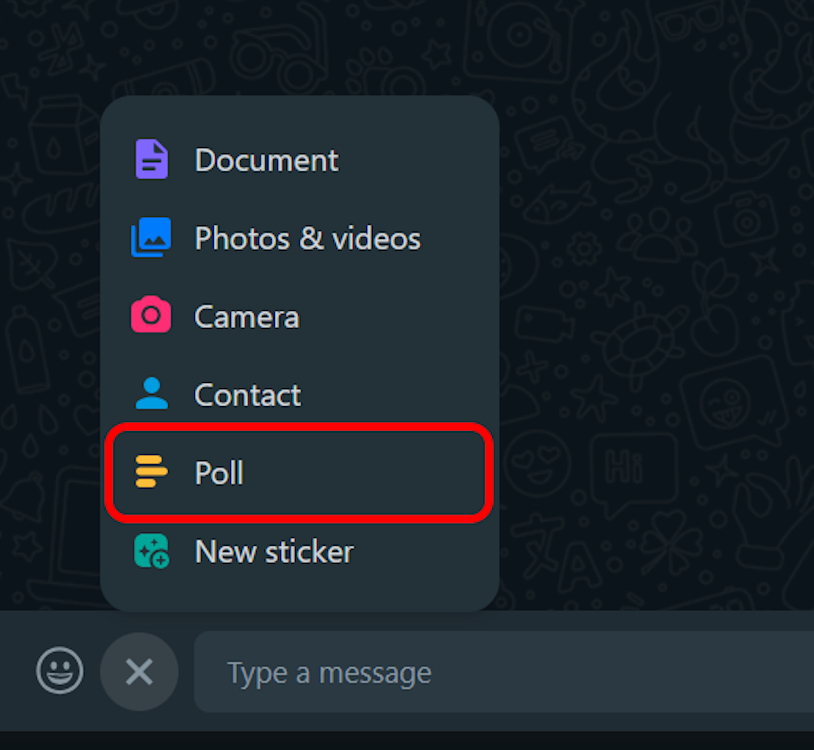This screenshot has height=750, width=814.
Task: Dismiss the attachment menu via close button
Action: pos(139,671)
